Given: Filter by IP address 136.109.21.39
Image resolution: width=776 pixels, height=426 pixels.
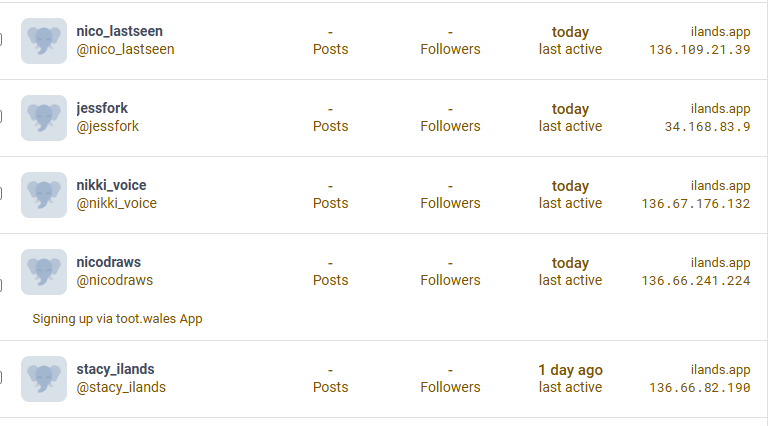Looking at the screenshot, I should coord(700,49).
